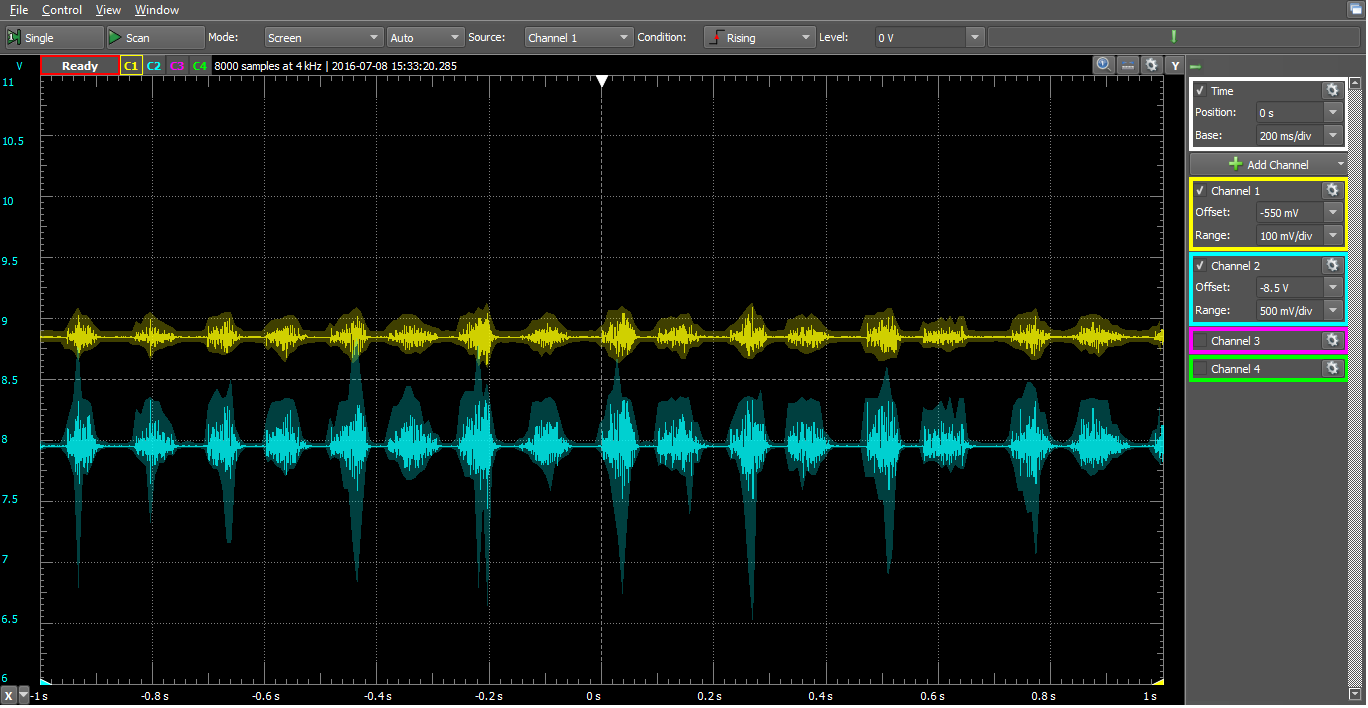Click the zoom magnifier icon above plot

pos(1104,65)
